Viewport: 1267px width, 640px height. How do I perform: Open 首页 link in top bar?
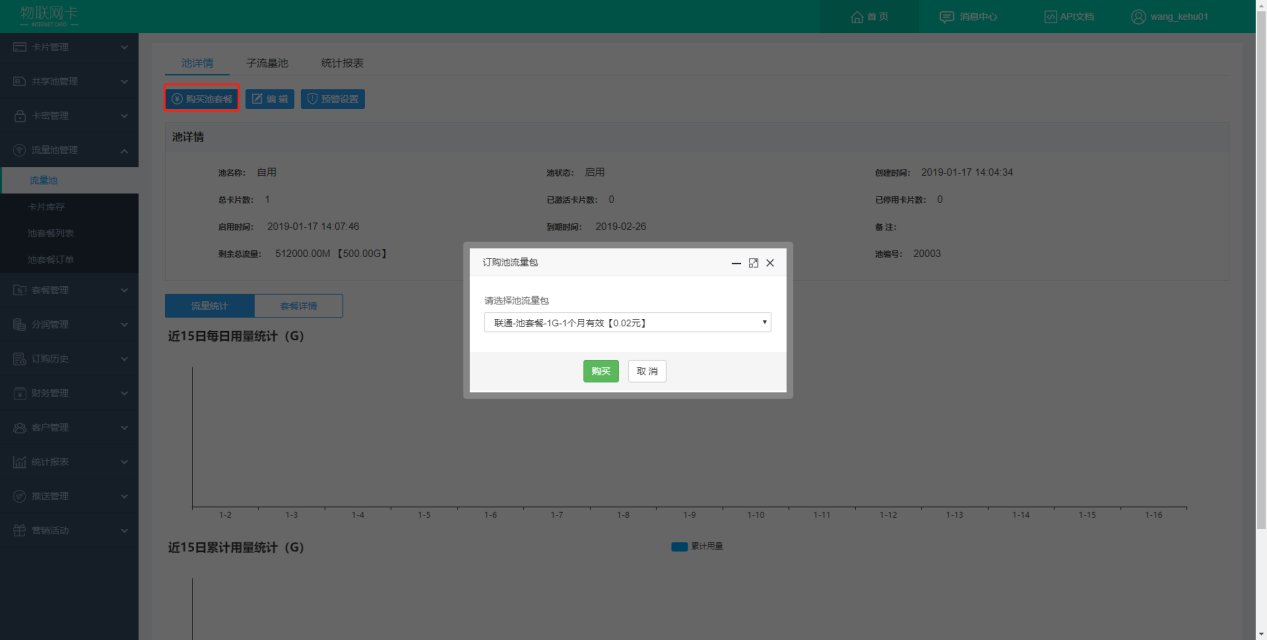869,17
